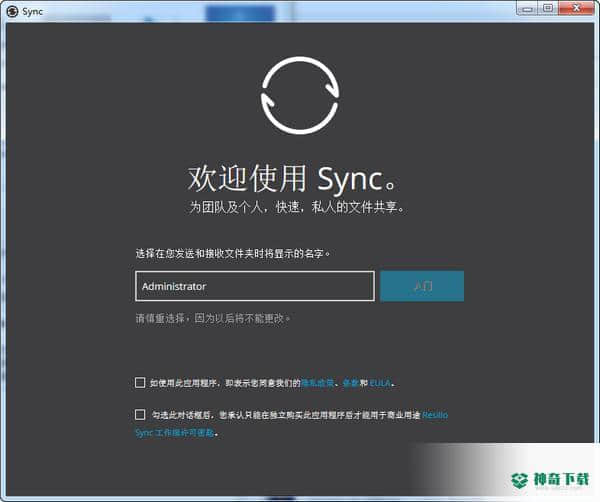The image size is (600, 502).
Task: Click the Sync icon in the title bar
Action: pyautogui.click(x=12, y=11)
